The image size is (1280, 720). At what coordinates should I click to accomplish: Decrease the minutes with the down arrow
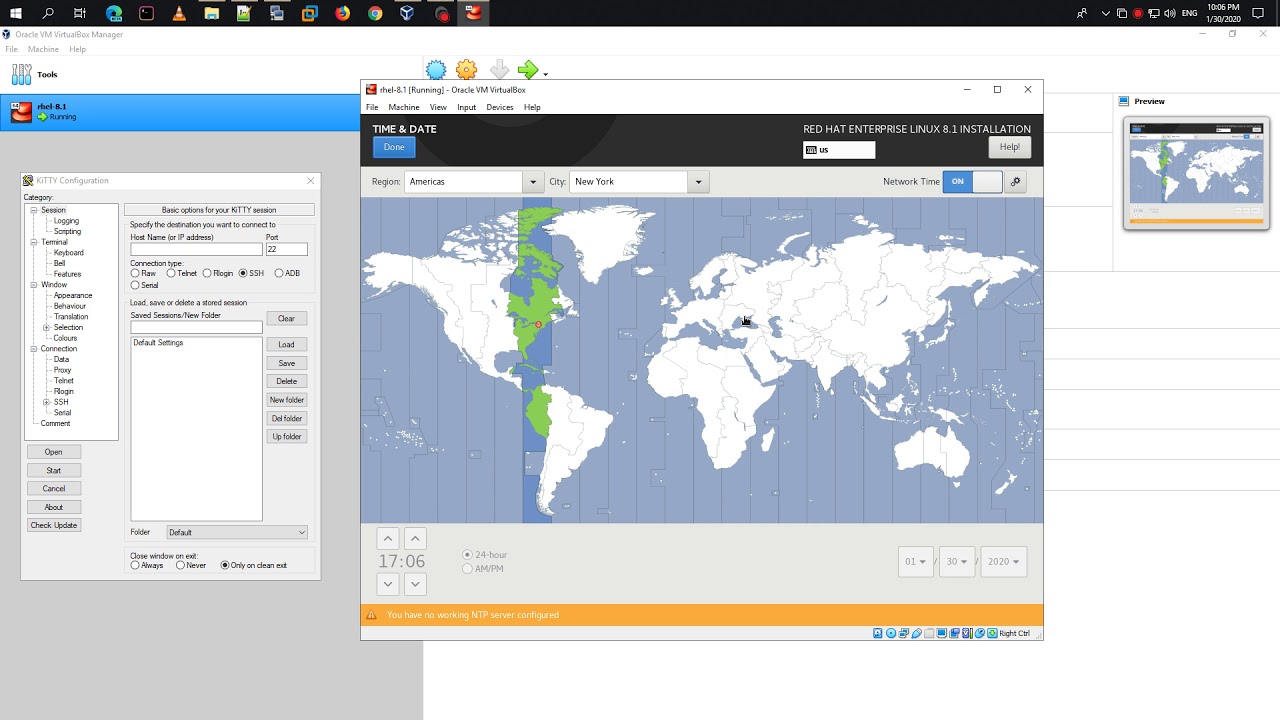415,583
